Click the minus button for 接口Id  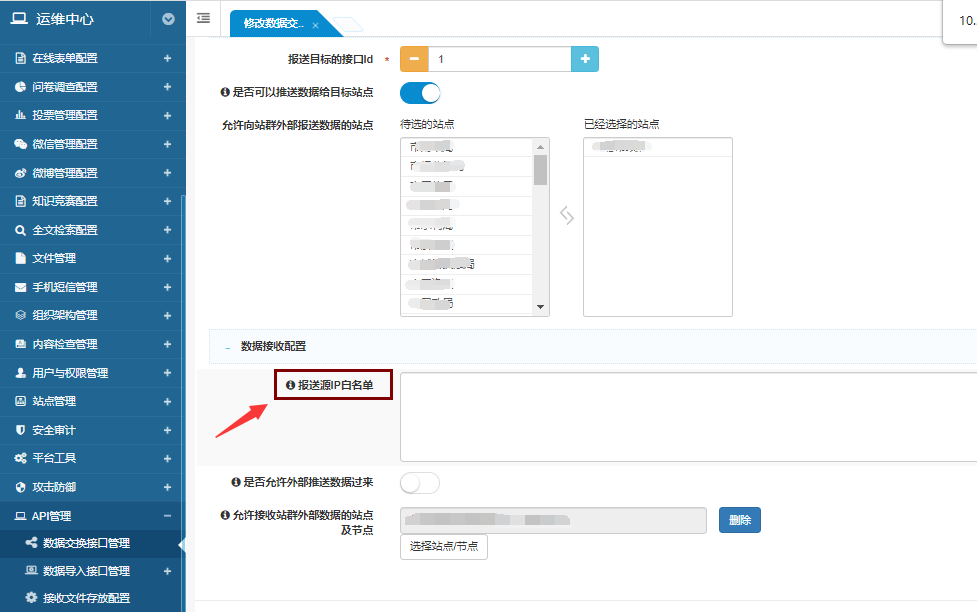[x=414, y=59]
